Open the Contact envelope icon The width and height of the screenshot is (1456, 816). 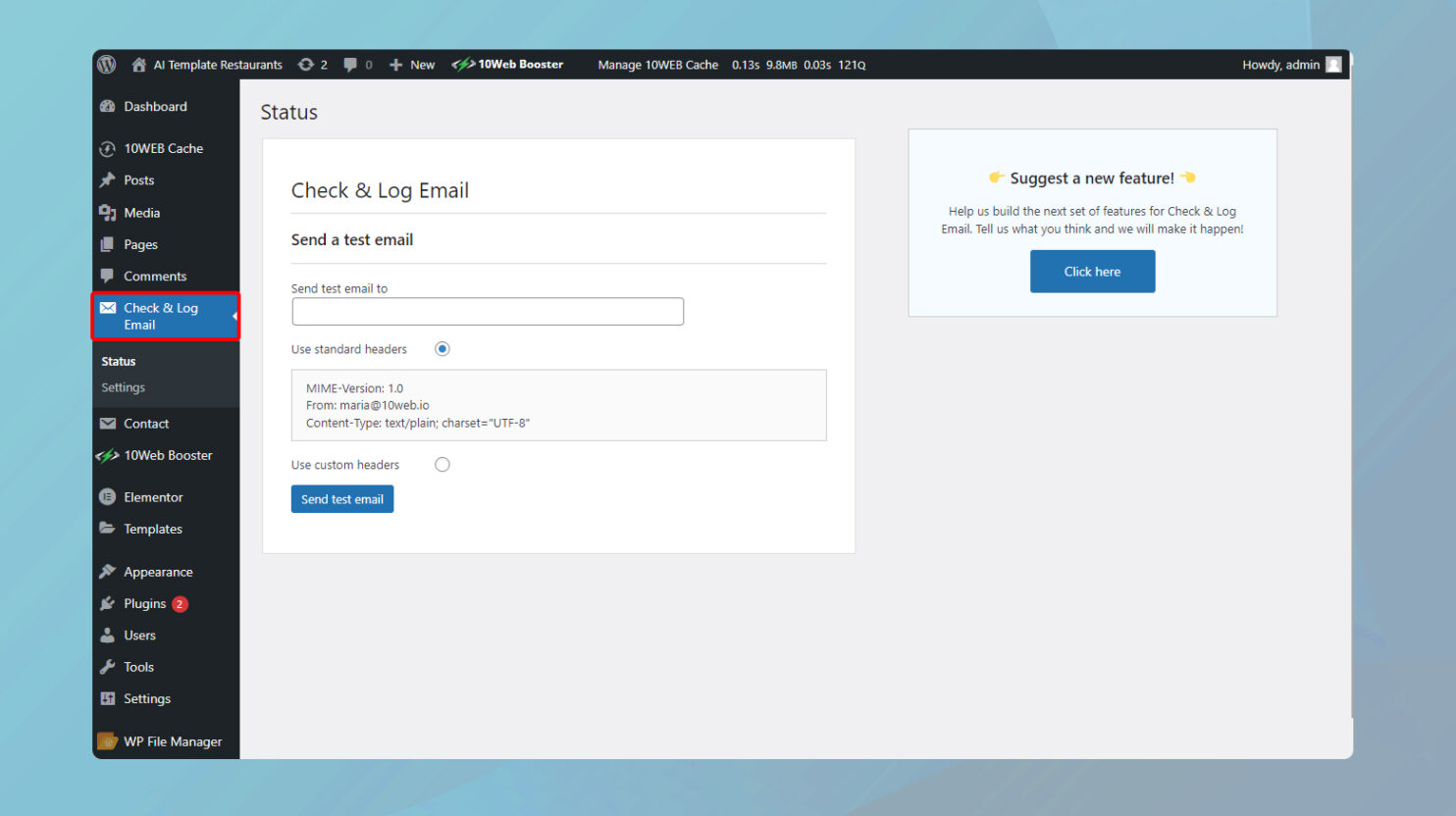108,423
